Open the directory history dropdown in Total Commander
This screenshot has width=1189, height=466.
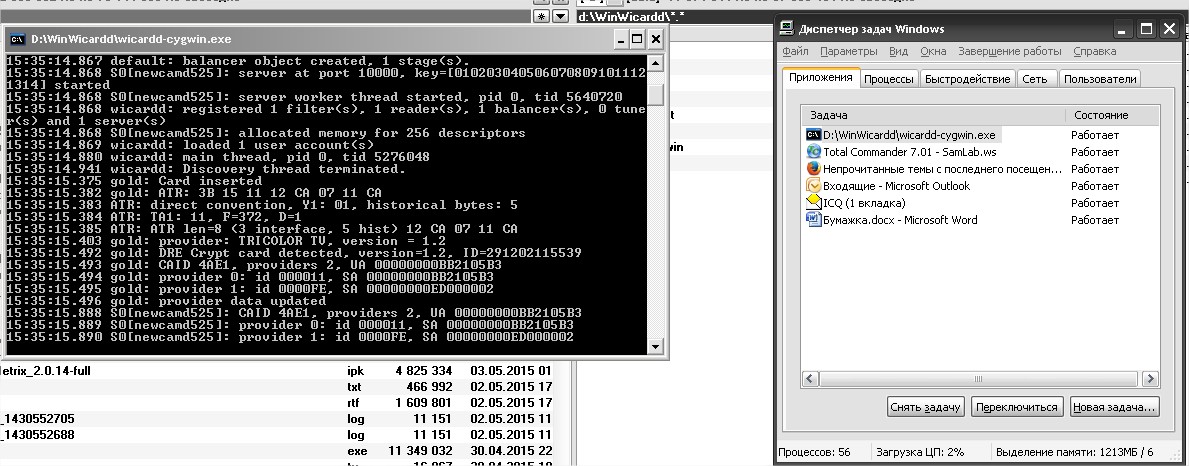point(560,16)
